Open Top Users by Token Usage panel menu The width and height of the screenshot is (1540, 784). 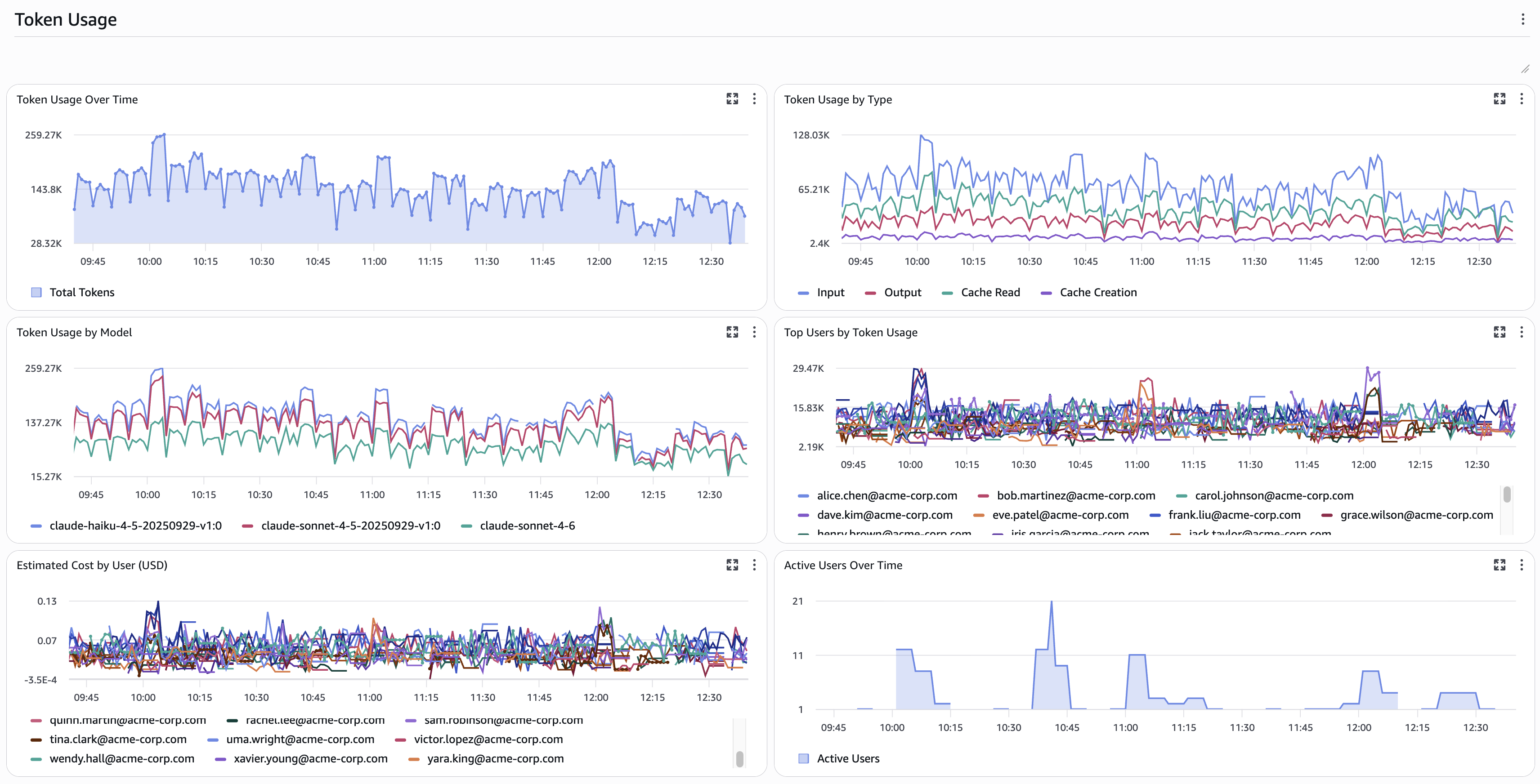pyautogui.click(x=1522, y=332)
